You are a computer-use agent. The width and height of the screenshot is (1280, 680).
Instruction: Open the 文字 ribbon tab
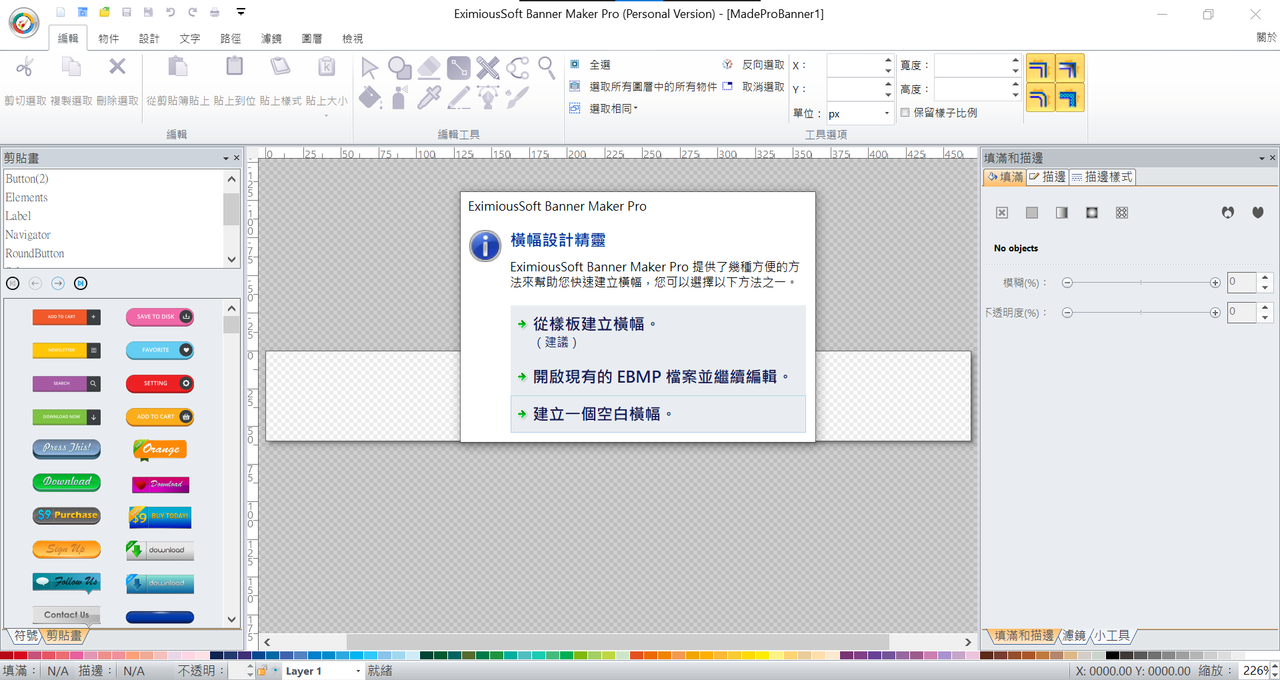190,39
